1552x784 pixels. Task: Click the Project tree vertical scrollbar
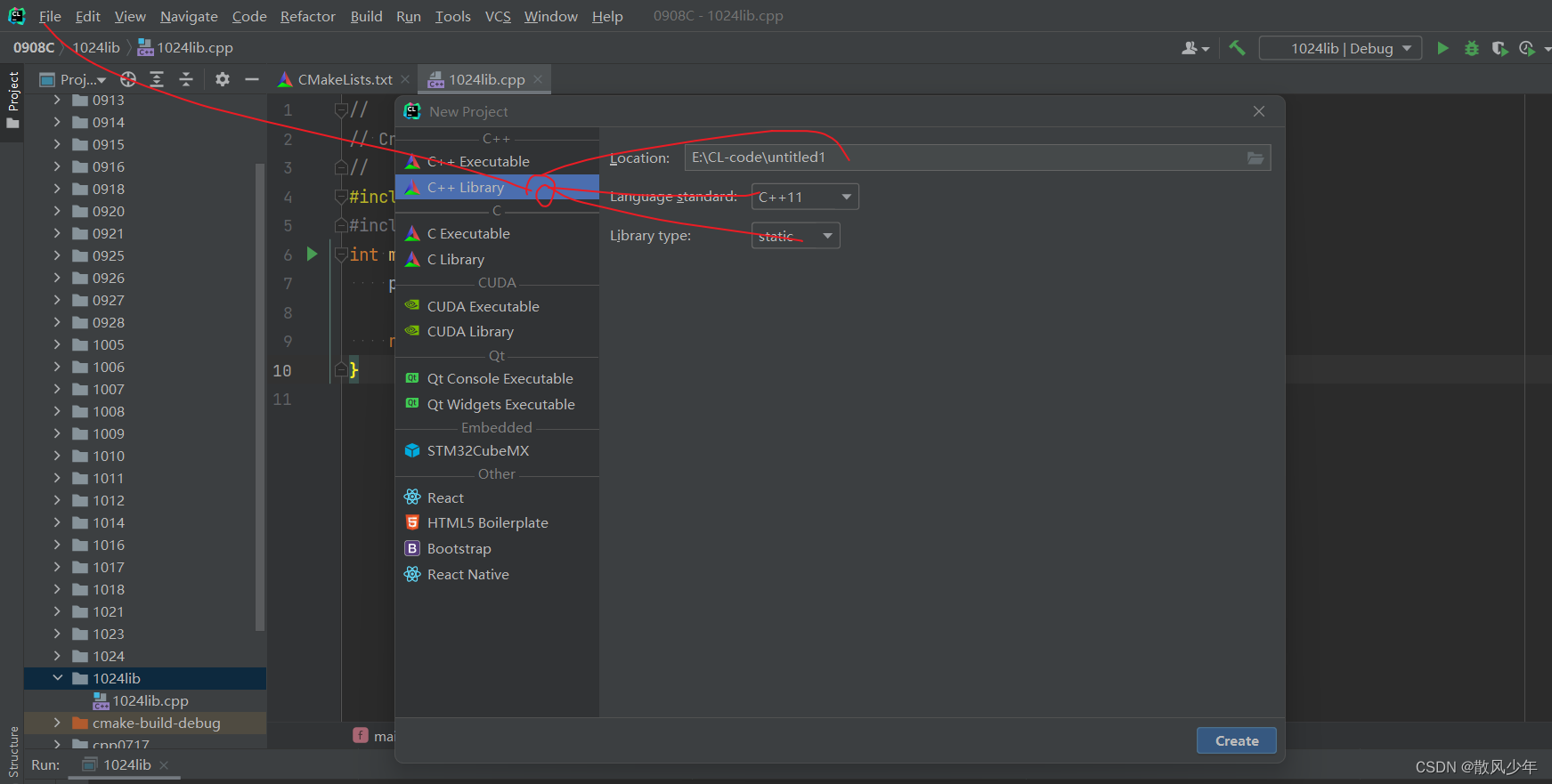tap(260, 396)
